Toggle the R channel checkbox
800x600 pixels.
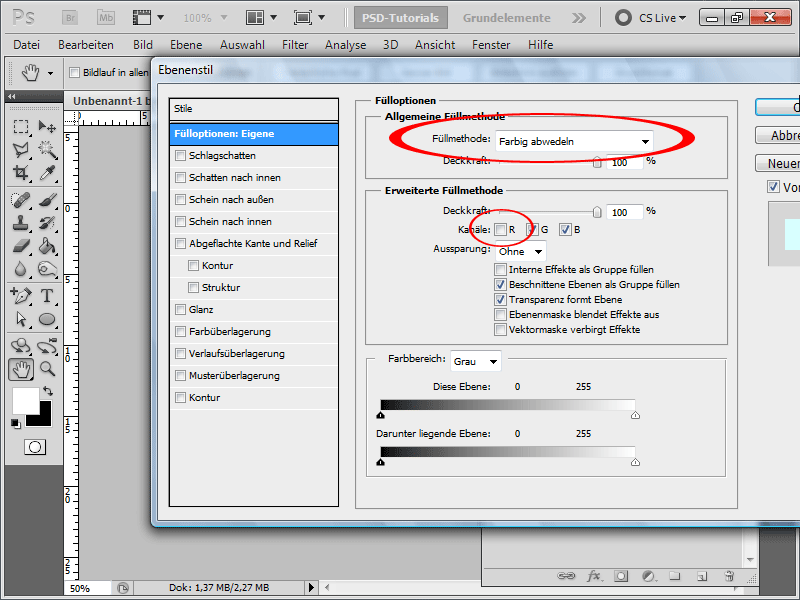(501, 230)
